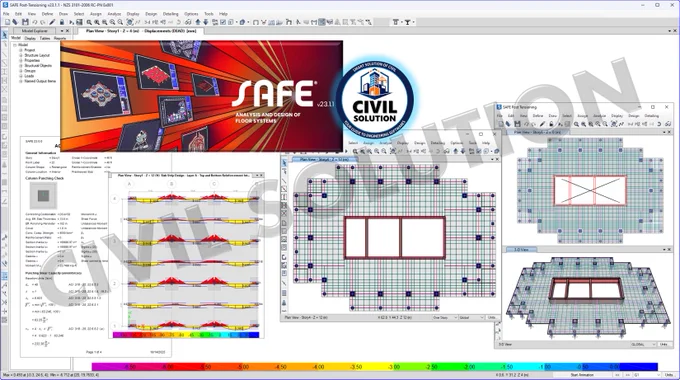The height and width of the screenshot is (380, 680).
Task: Expand the Structure Layout tree node
Action: coord(20,56)
